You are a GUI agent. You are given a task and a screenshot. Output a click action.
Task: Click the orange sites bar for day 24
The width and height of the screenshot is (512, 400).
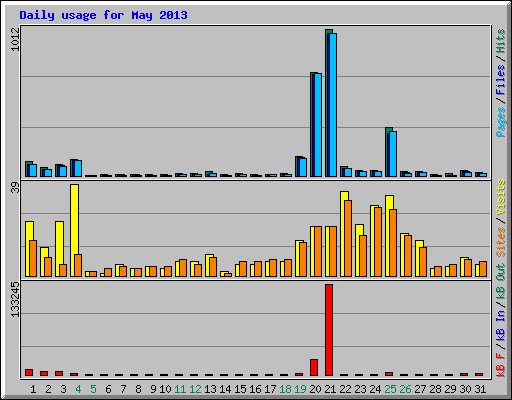(x=378, y=242)
